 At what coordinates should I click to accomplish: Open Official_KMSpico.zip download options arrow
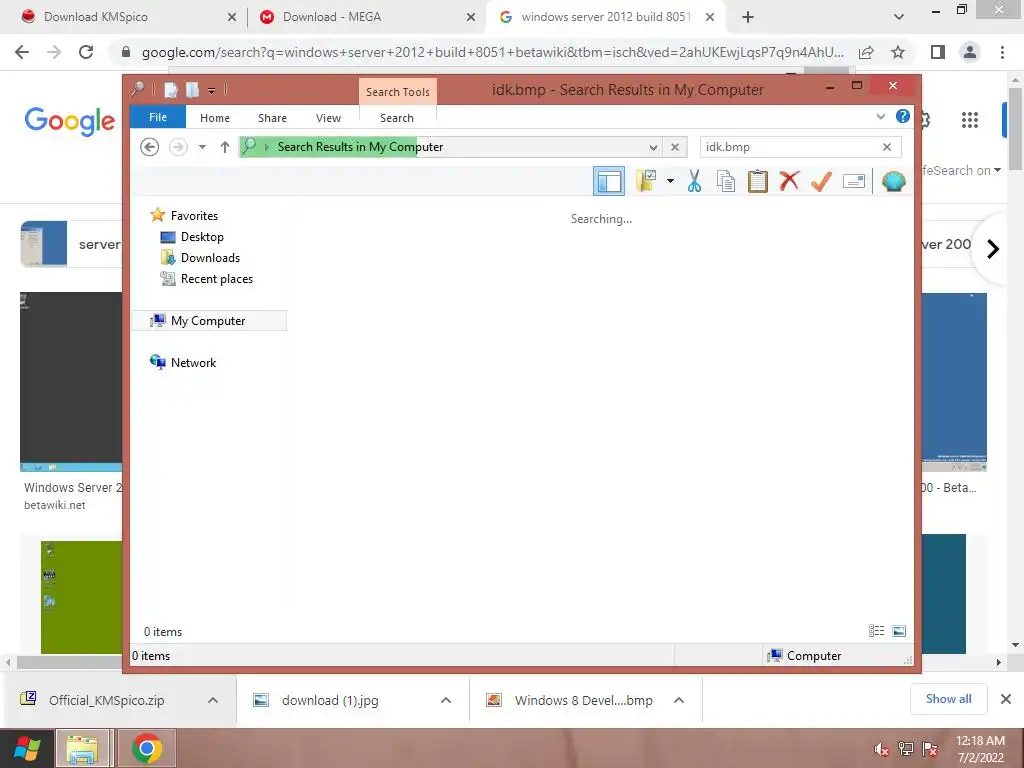(x=213, y=700)
